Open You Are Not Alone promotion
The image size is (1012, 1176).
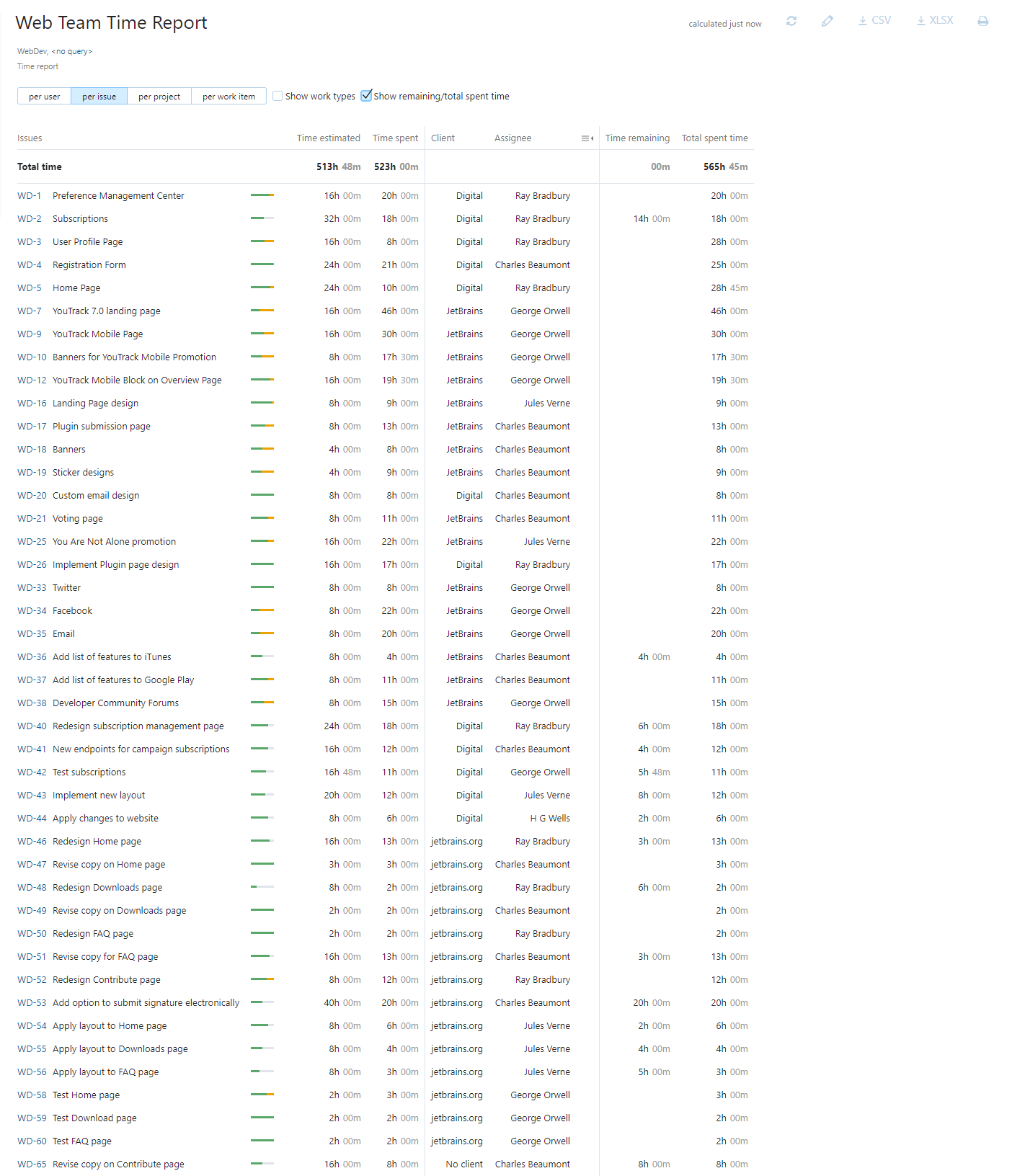coord(114,542)
